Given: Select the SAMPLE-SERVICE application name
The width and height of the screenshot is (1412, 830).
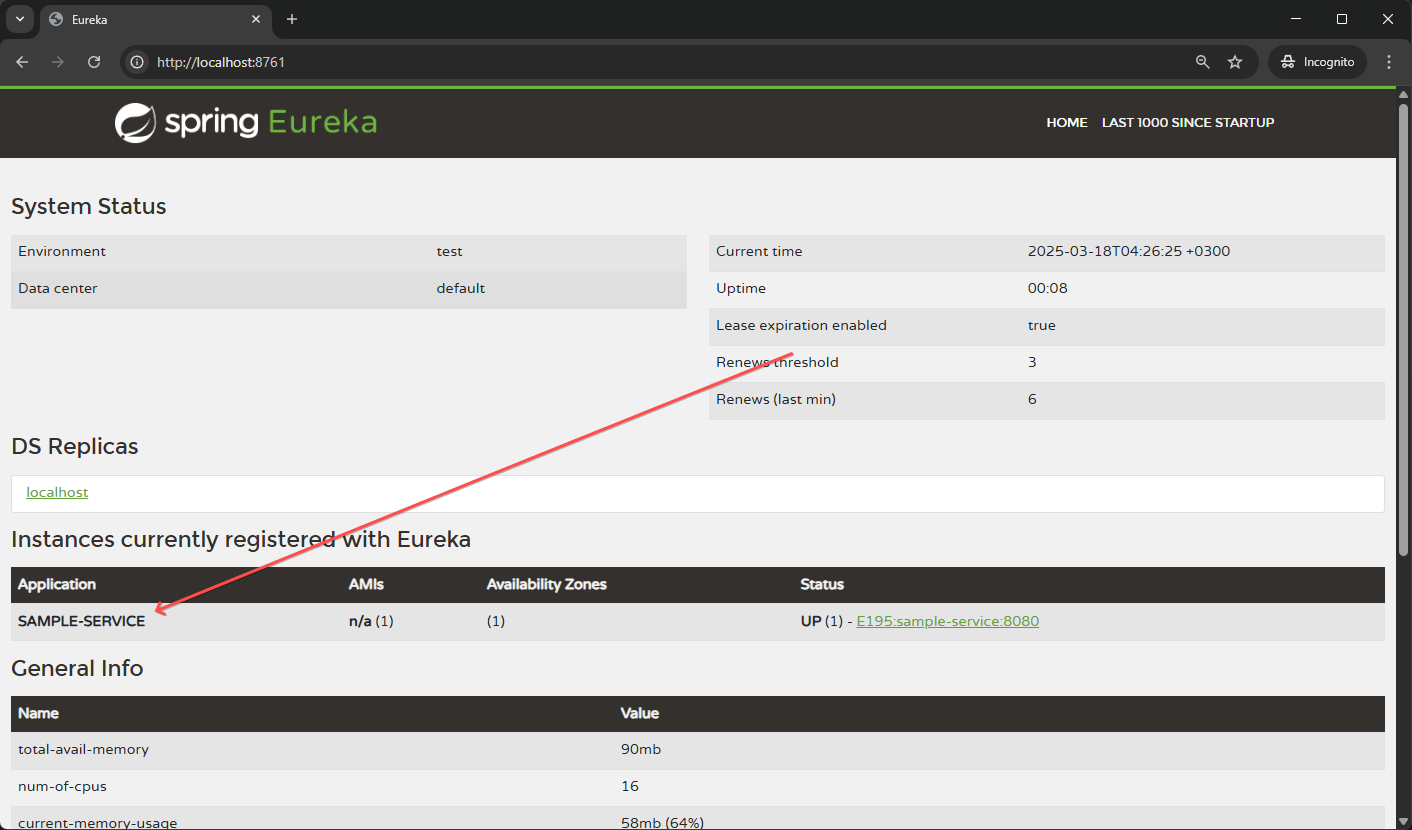Looking at the screenshot, I should click(x=81, y=621).
